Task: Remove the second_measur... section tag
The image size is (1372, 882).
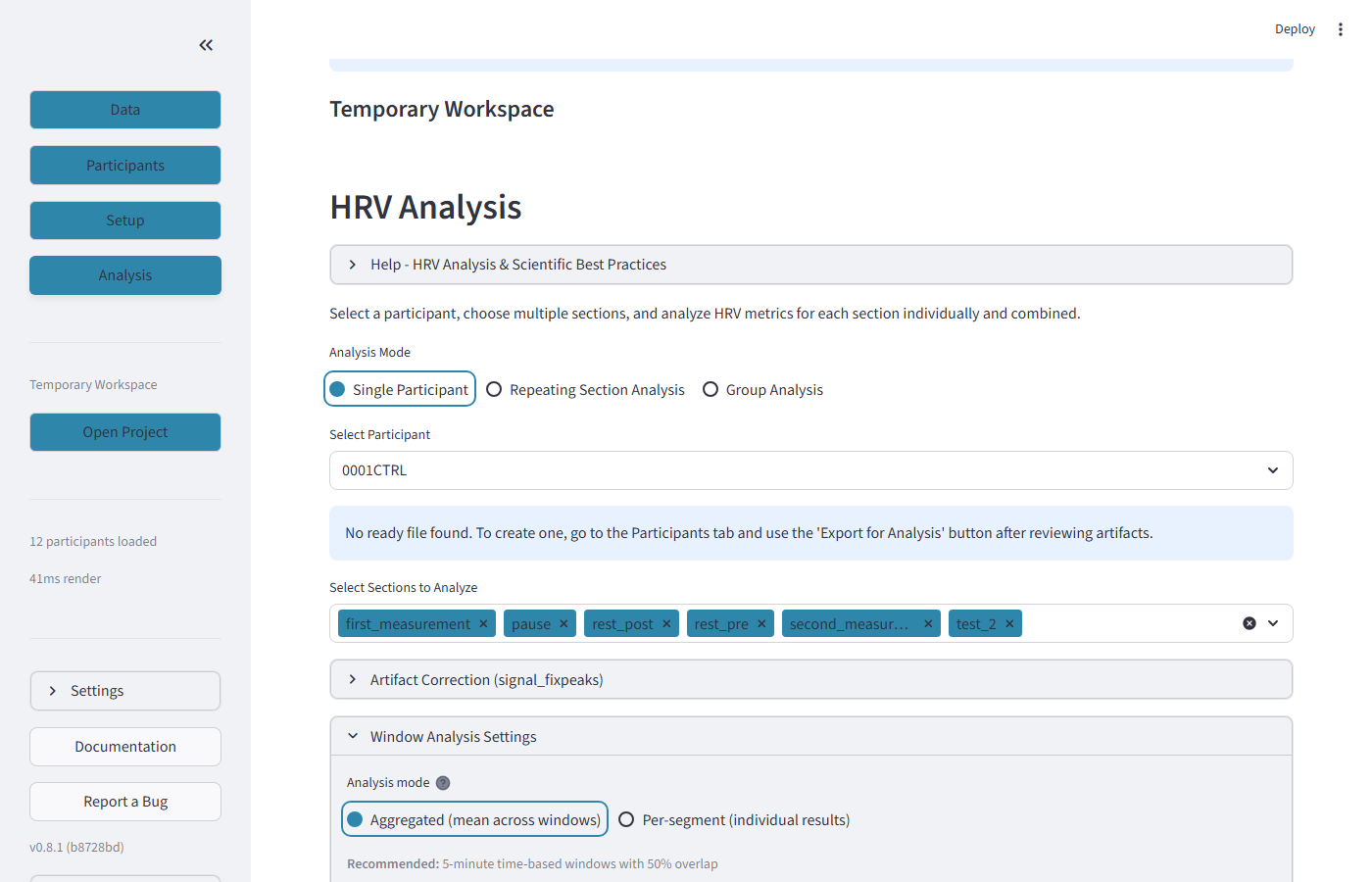Action: 928,623
